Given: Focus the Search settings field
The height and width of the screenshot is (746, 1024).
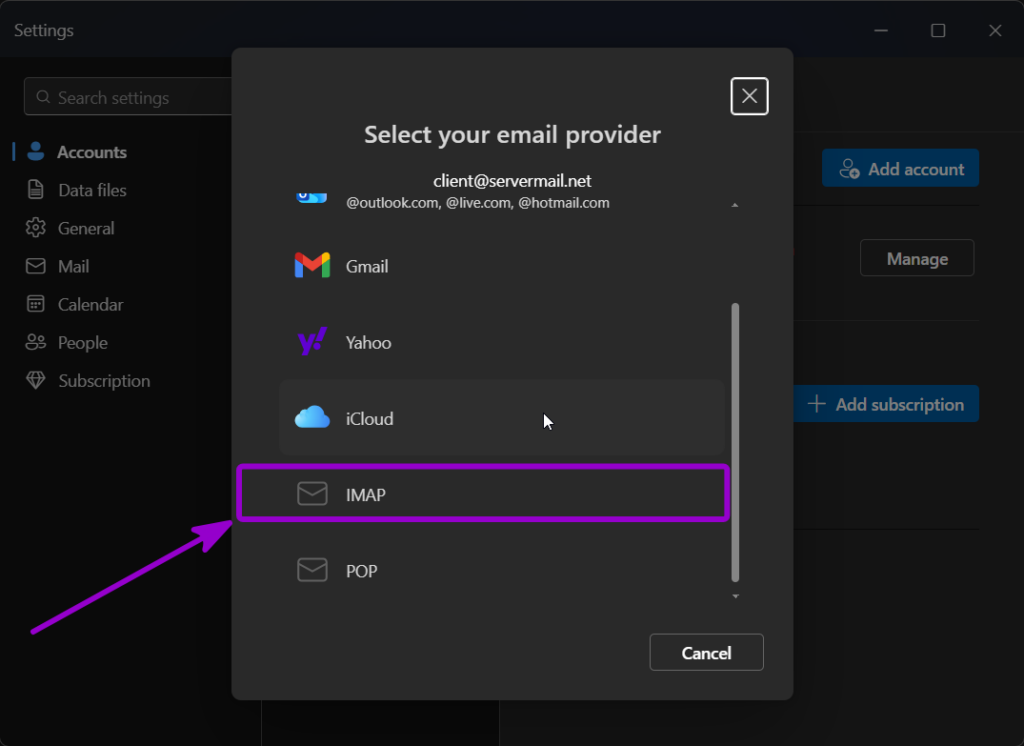Looking at the screenshot, I should coord(128,97).
